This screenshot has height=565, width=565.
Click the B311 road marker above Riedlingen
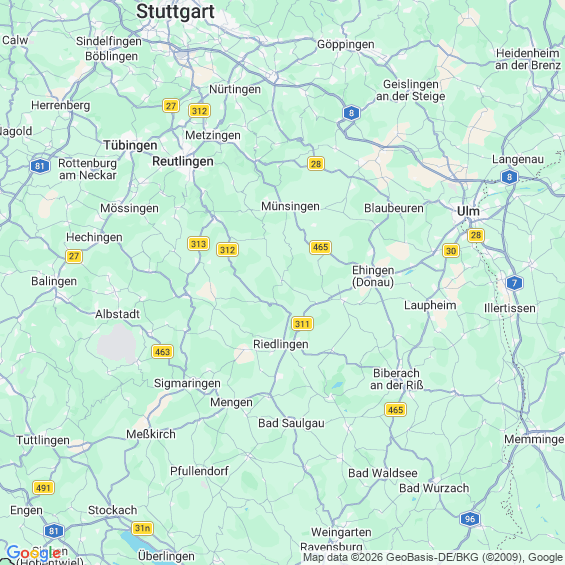click(x=302, y=324)
